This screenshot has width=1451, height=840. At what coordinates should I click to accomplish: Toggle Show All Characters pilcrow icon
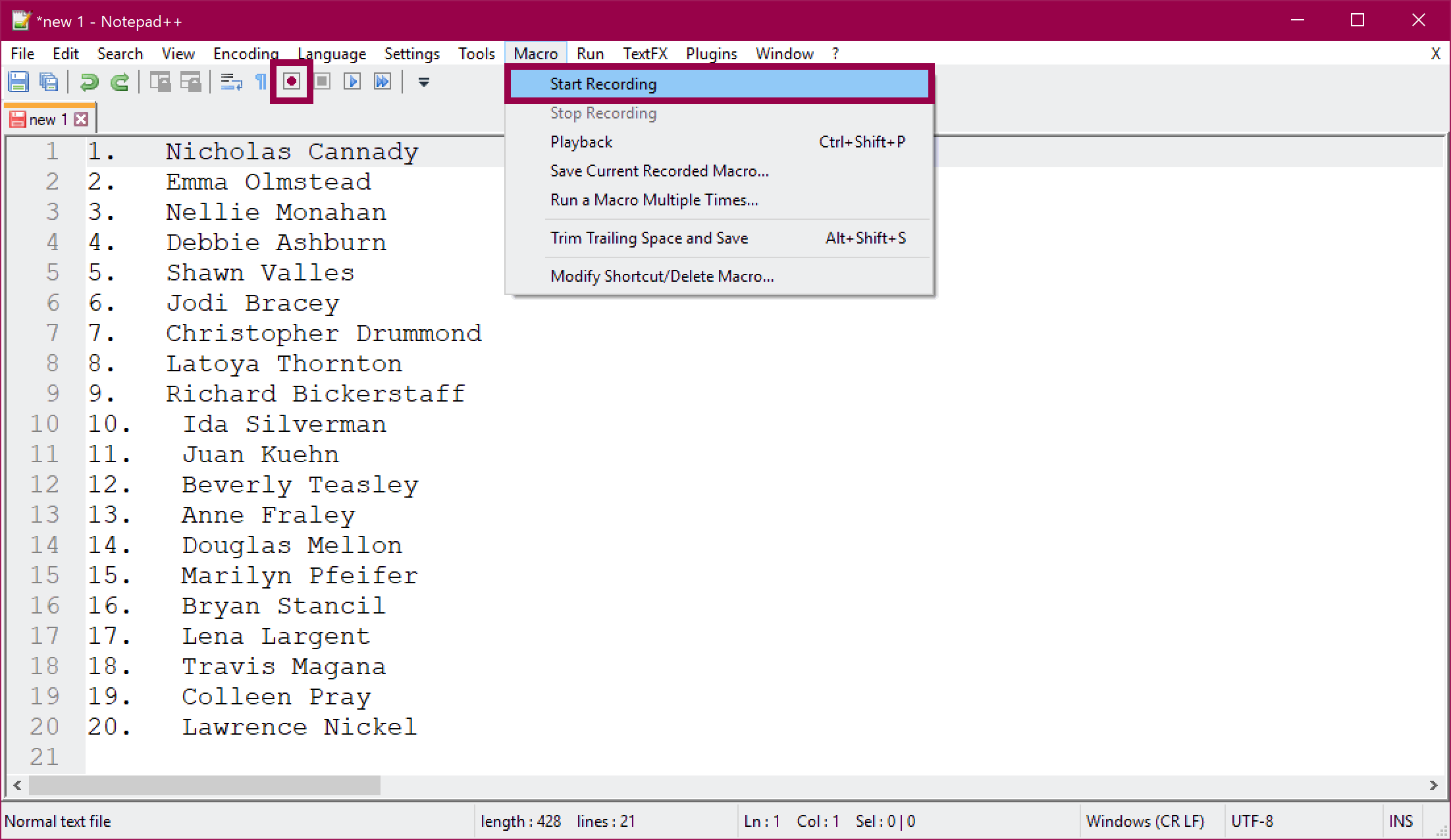261,82
